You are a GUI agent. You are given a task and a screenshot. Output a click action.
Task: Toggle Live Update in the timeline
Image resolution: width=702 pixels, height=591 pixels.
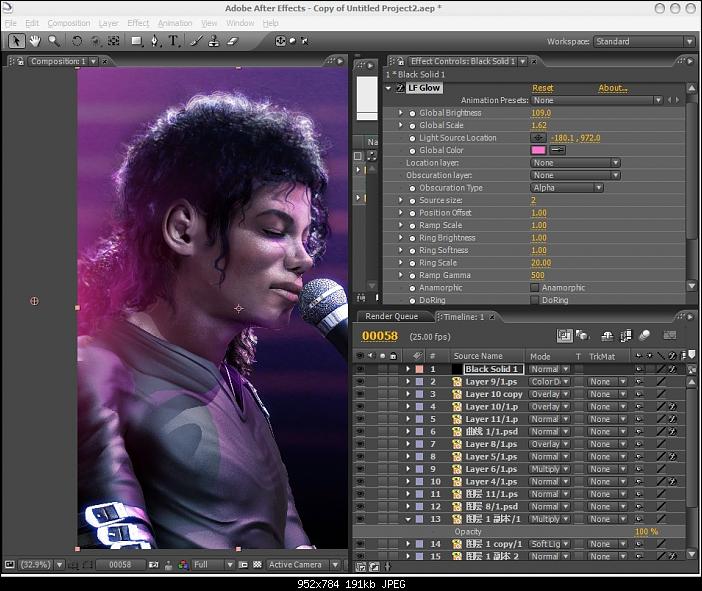pyautogui.click(x=564, y=335)
